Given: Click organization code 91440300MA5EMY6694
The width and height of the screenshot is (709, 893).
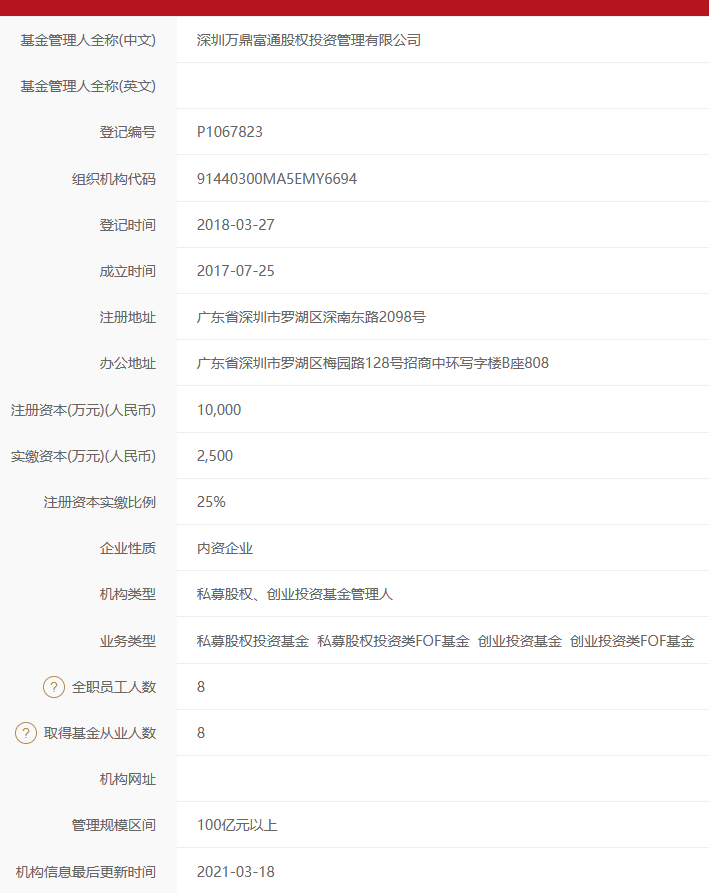Looking at the screenshot, I should (277, 179).
